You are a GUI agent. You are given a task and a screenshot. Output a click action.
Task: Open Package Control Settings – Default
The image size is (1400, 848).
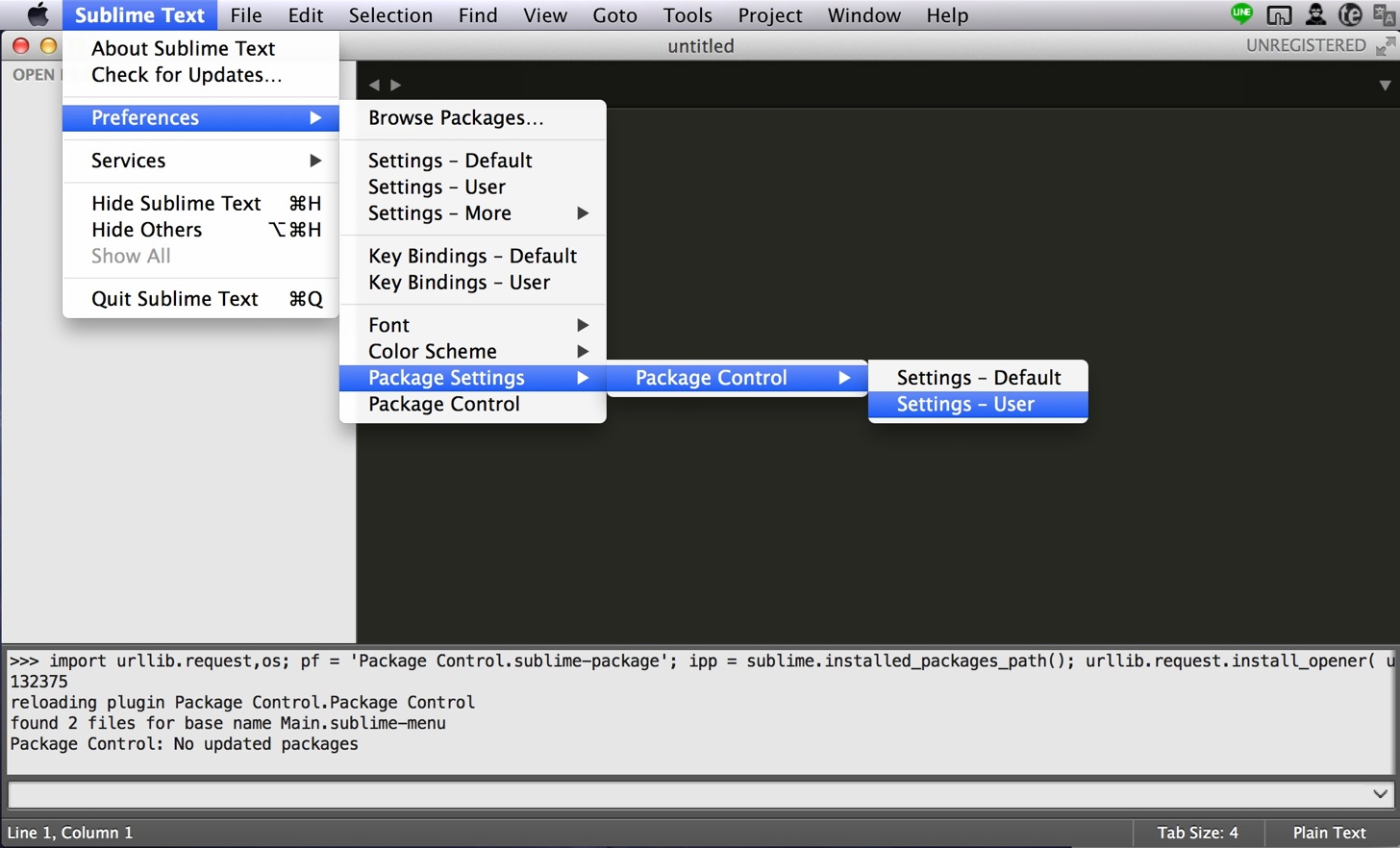pyautogui.click(x=978, y=378)
